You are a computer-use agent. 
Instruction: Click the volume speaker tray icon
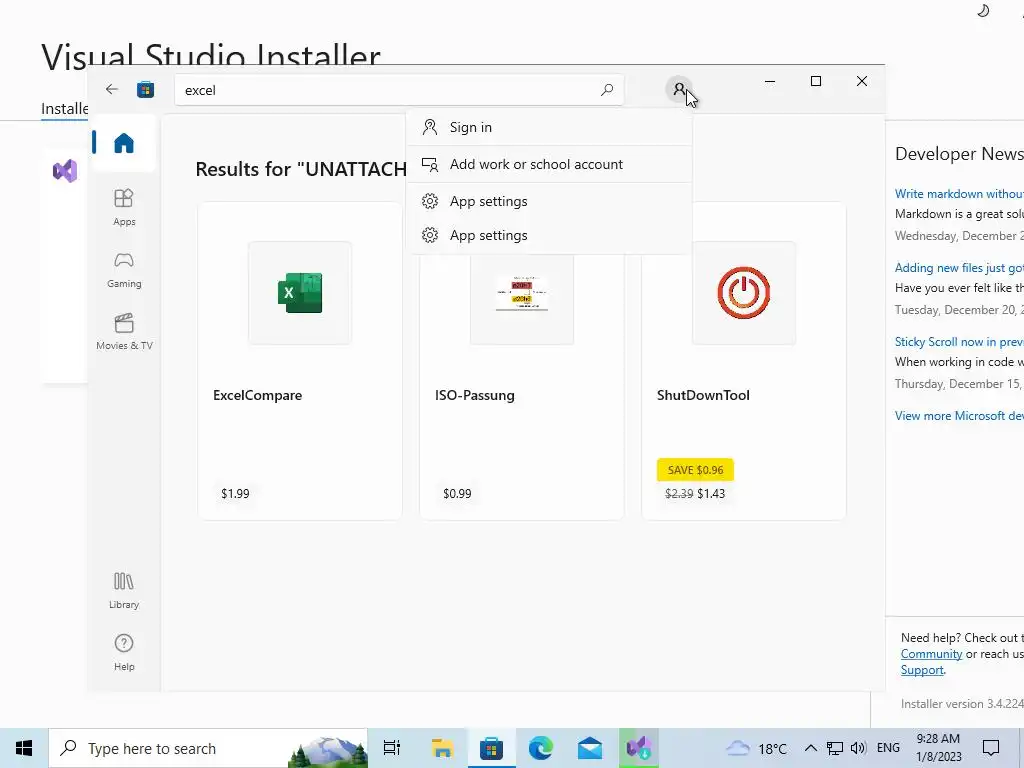click(859, 748)
